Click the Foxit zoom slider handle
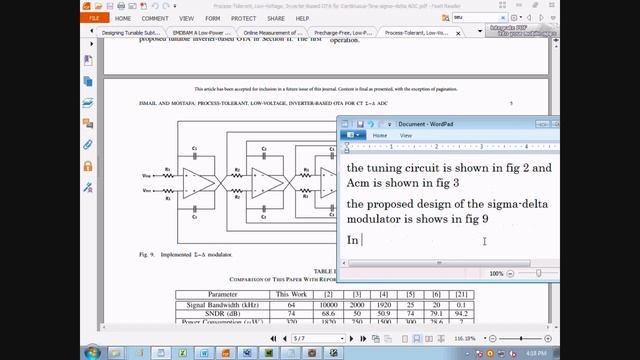This screenshot has width=640, height=360. point(521,339)
